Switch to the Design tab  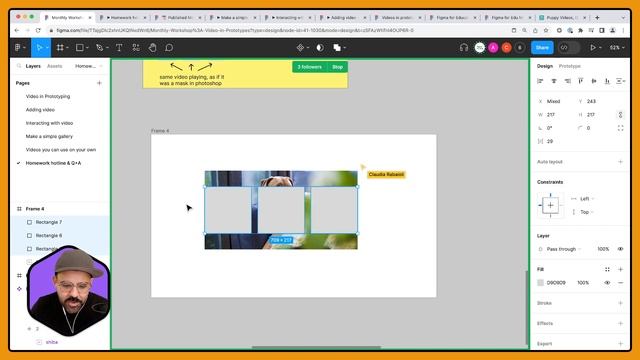click(544, 66)
